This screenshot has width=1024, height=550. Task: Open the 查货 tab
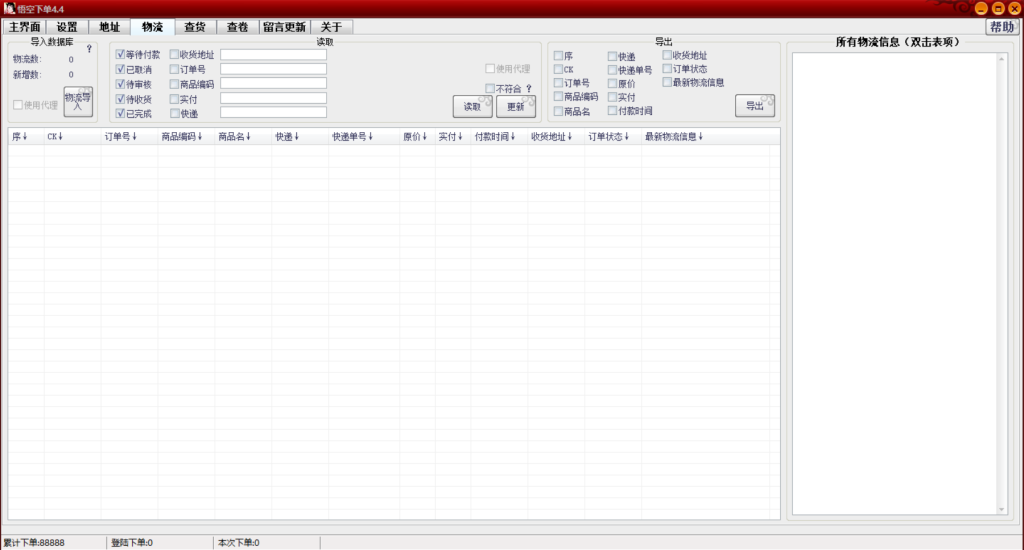(195, 27)
